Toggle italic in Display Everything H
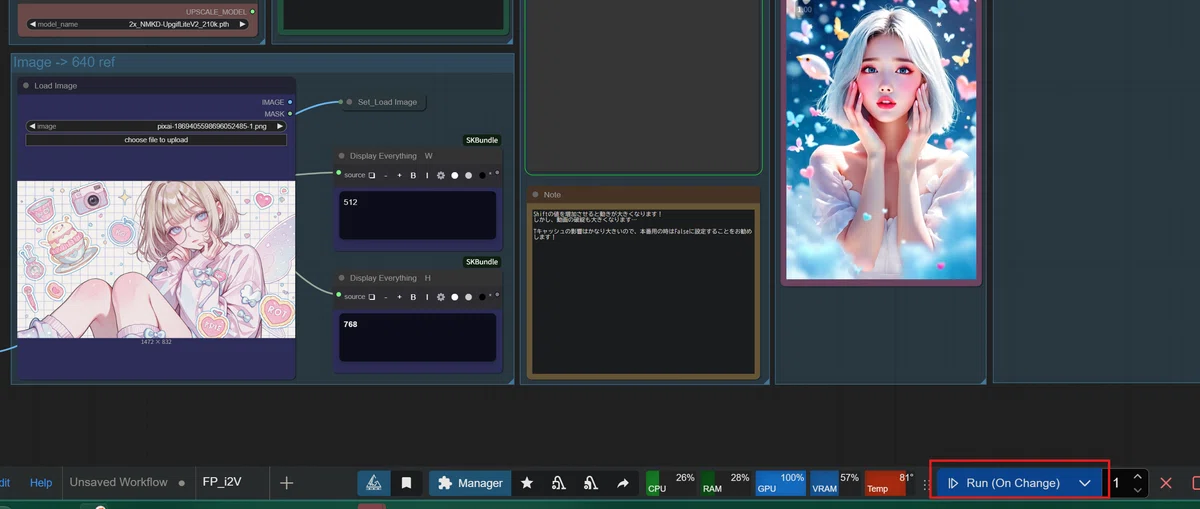 426,297
